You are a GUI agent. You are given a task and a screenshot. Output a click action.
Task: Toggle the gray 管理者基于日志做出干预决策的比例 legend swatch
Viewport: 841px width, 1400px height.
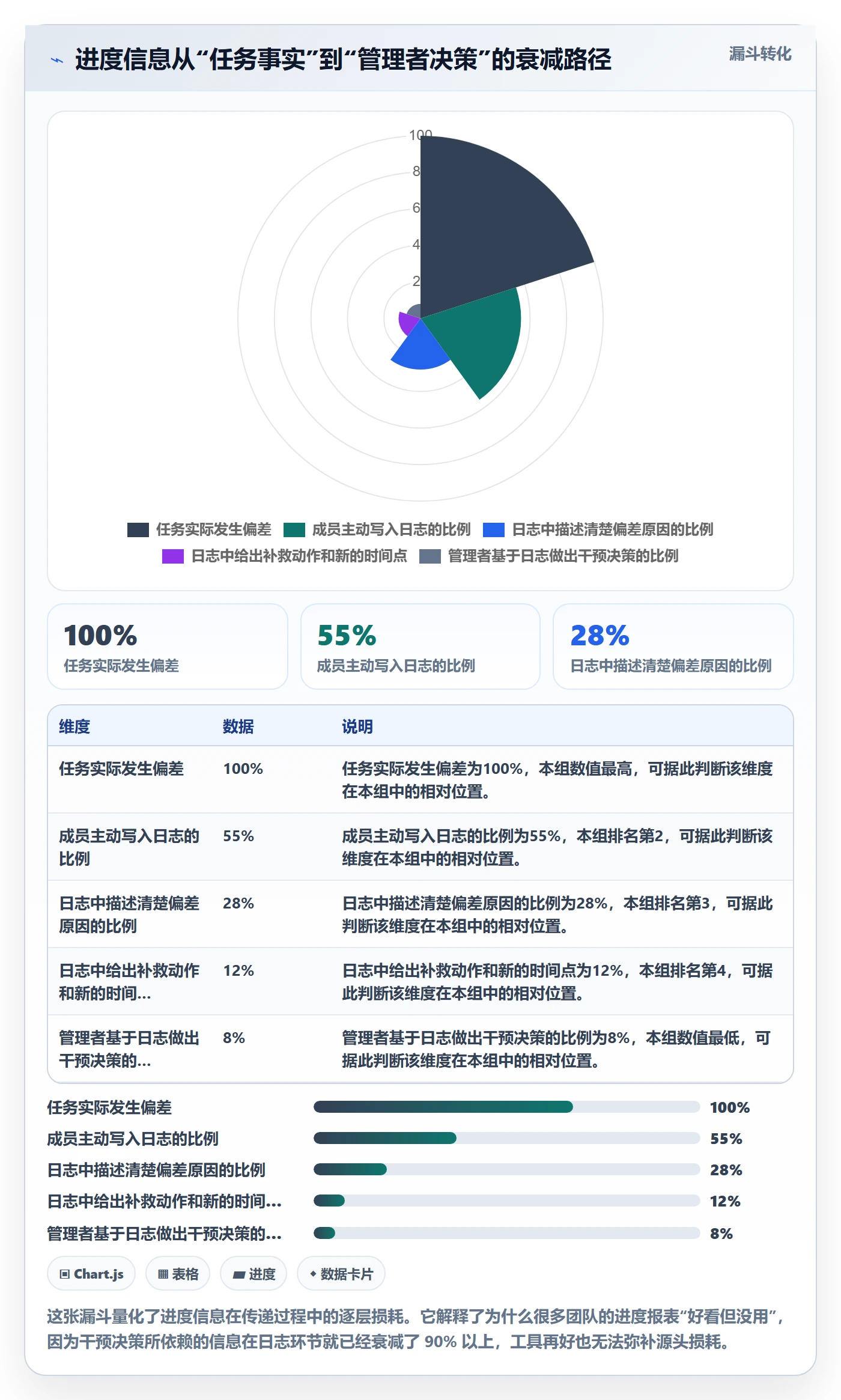coord(430,556)
